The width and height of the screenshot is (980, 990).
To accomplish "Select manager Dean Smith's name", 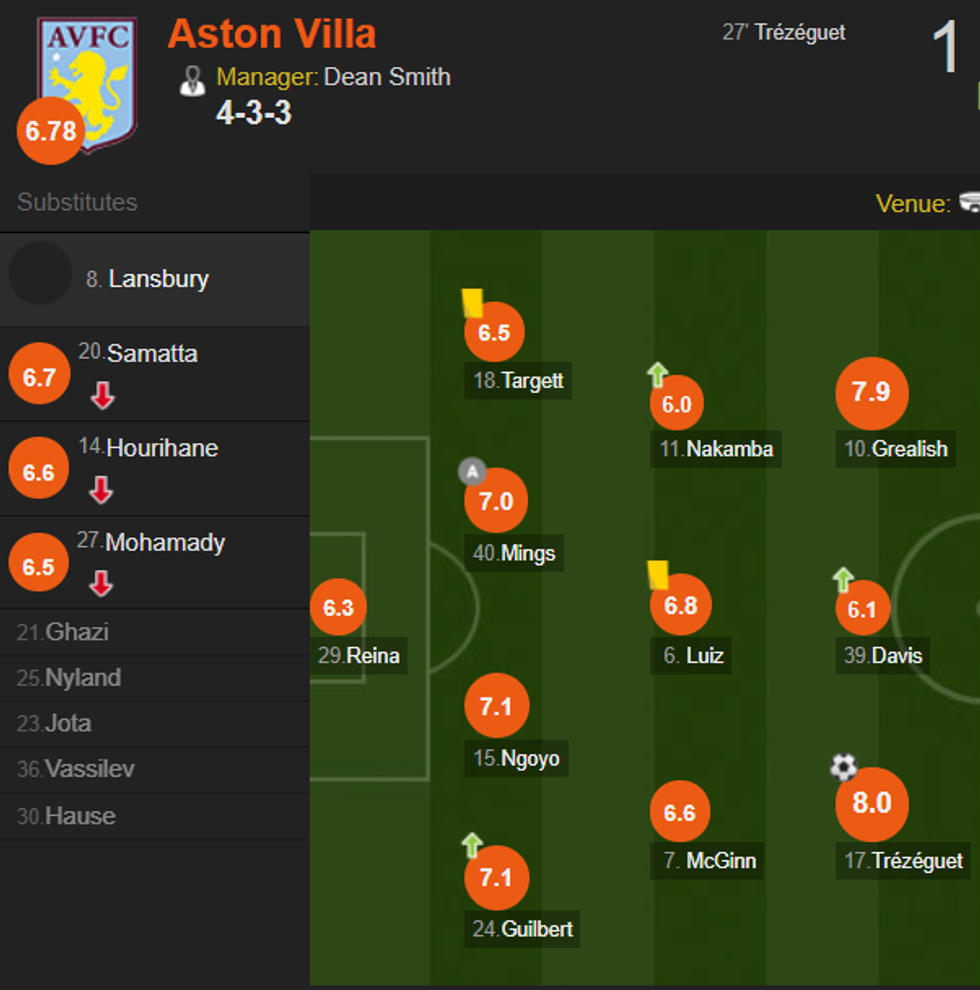I will (x=387, y=77).
